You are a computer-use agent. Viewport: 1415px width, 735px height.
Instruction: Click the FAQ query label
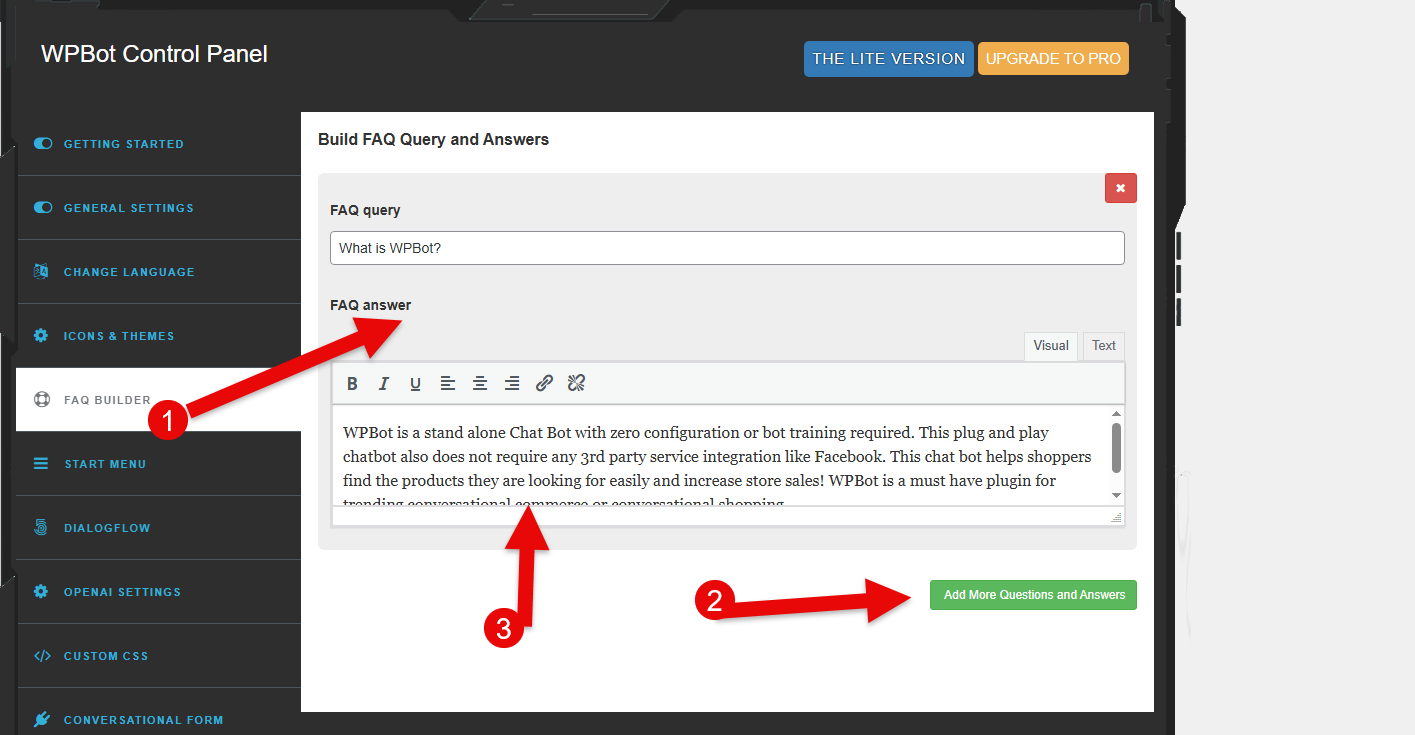(365, 210)
